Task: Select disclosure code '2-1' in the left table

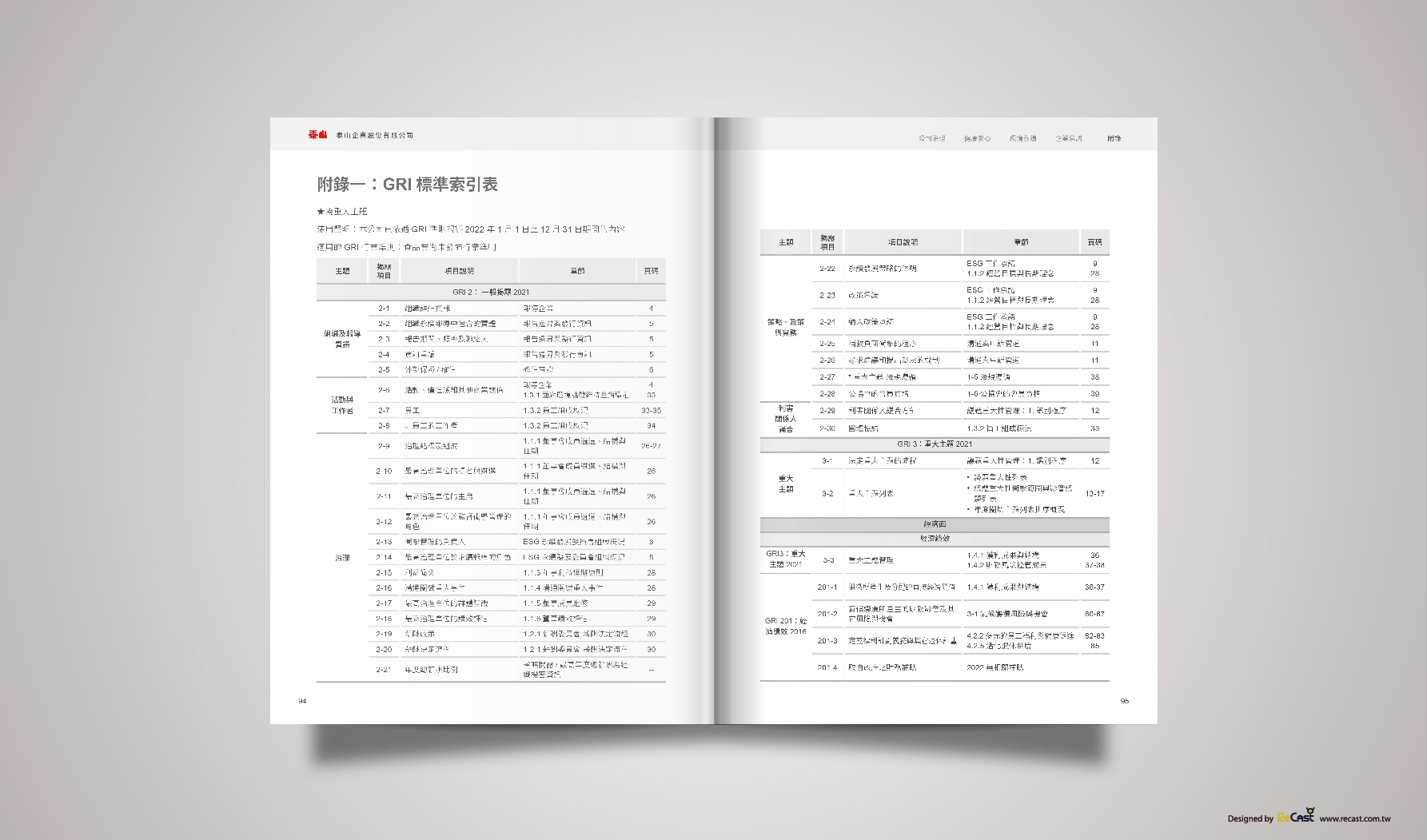Action: tap(384, 309)
